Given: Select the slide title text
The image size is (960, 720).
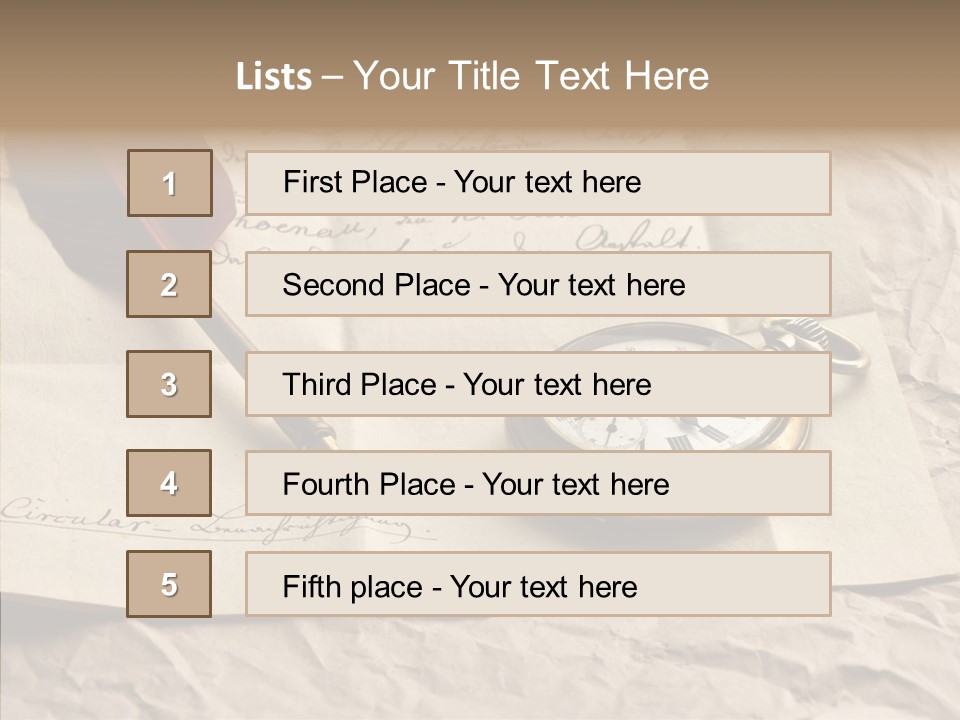Looking at the screenshot, I should pyautogui.click(x=472, y=76).
